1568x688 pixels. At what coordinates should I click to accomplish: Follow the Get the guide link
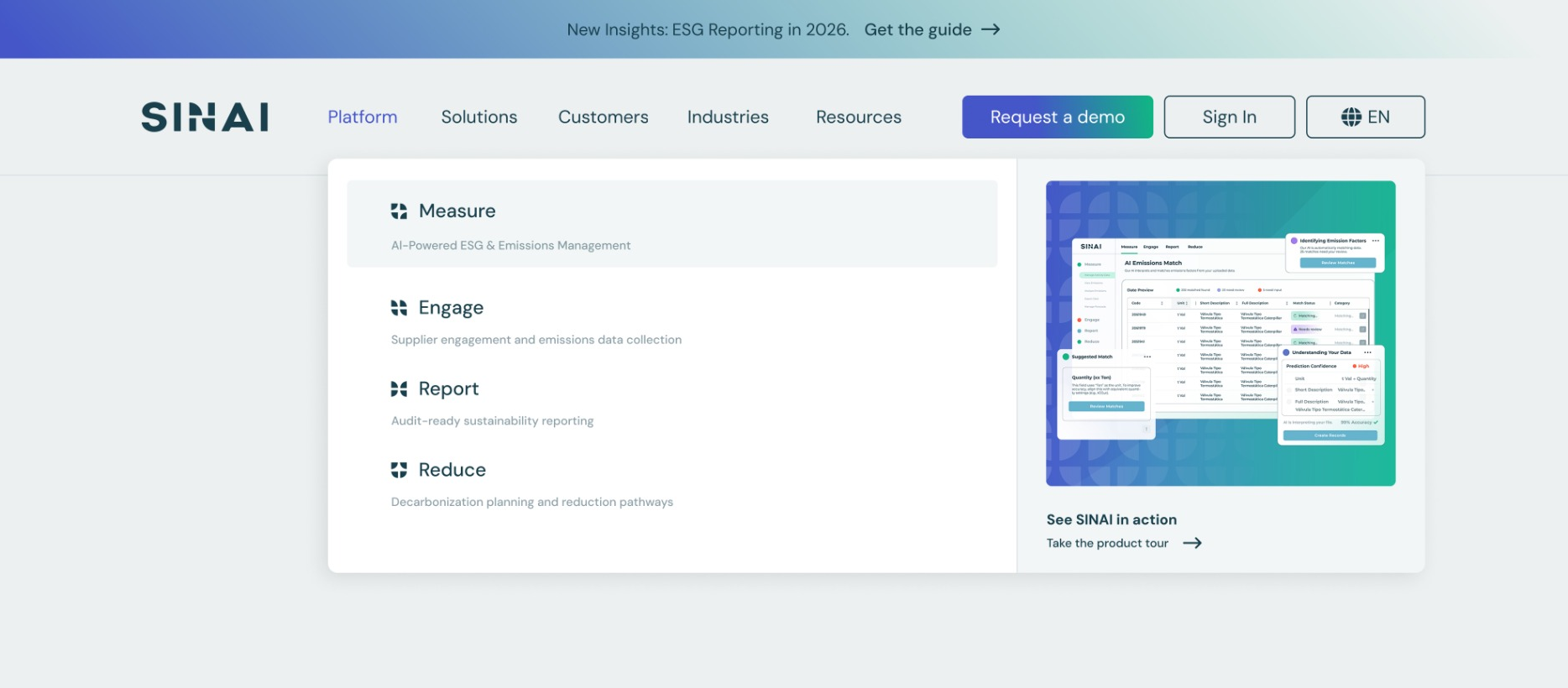918,29
